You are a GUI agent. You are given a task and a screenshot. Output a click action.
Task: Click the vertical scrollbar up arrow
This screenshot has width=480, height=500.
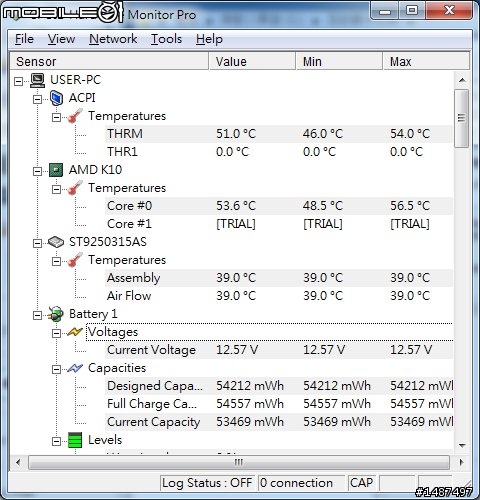pos(462,80)
